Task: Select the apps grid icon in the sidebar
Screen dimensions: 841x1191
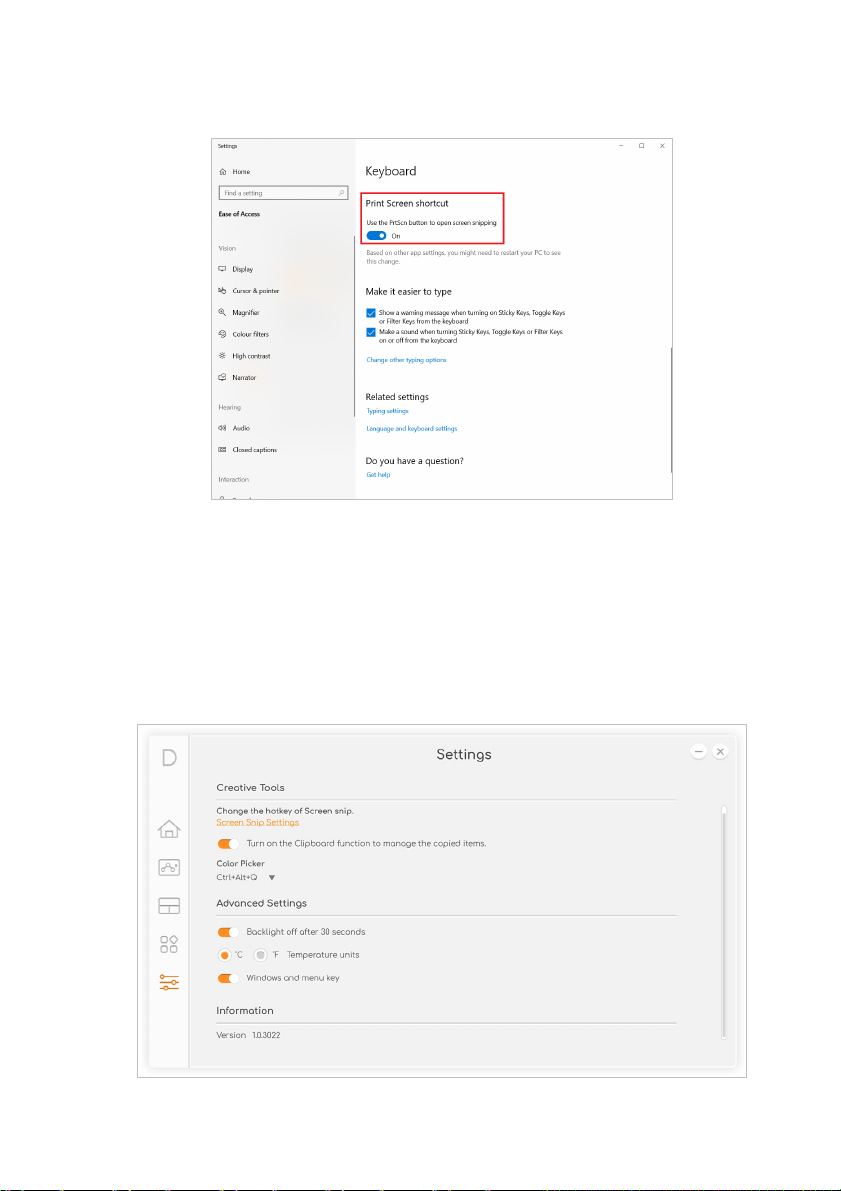Action: (169, 944)
